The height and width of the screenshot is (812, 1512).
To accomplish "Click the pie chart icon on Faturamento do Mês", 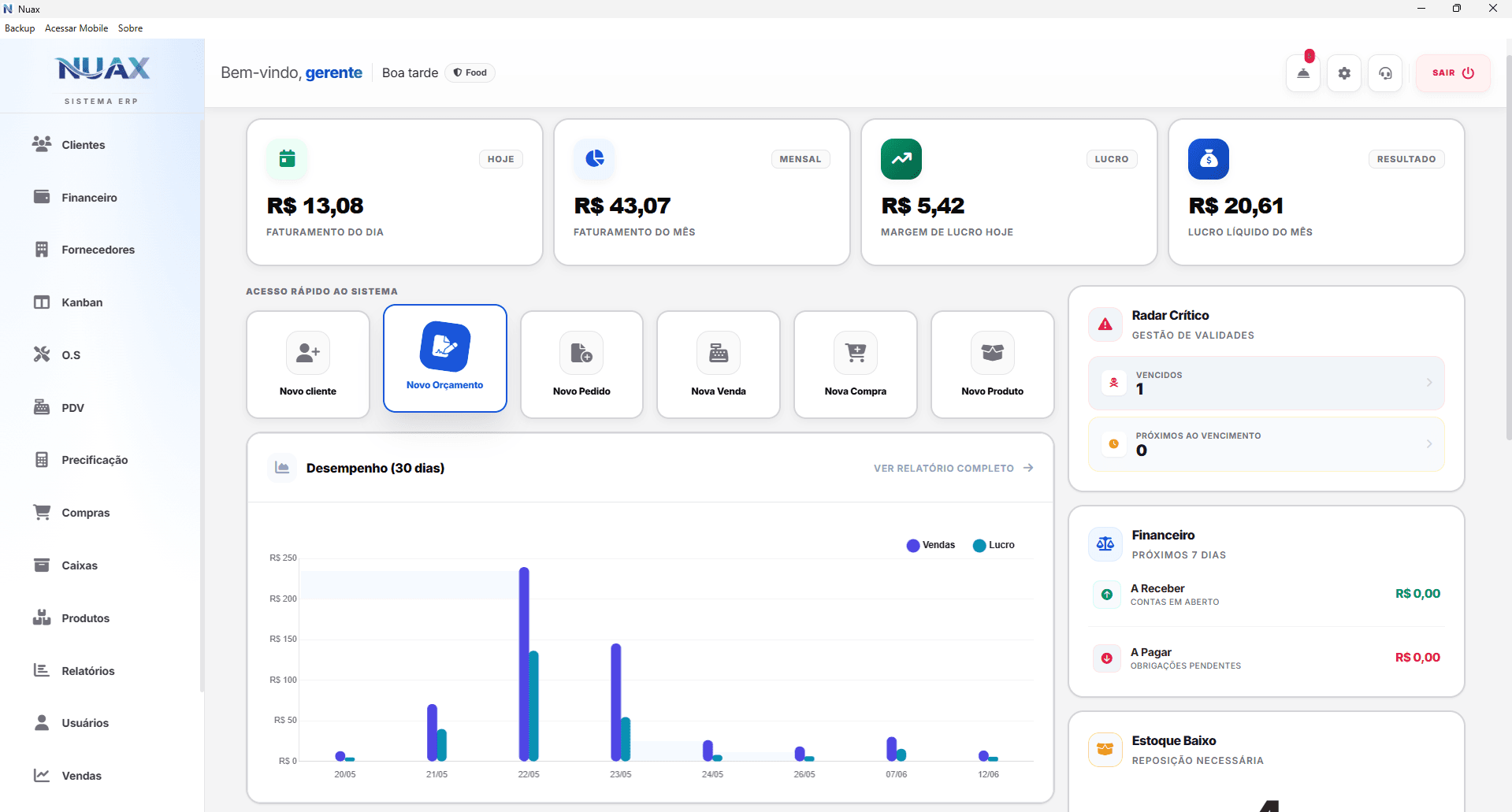I will point(594,159).
